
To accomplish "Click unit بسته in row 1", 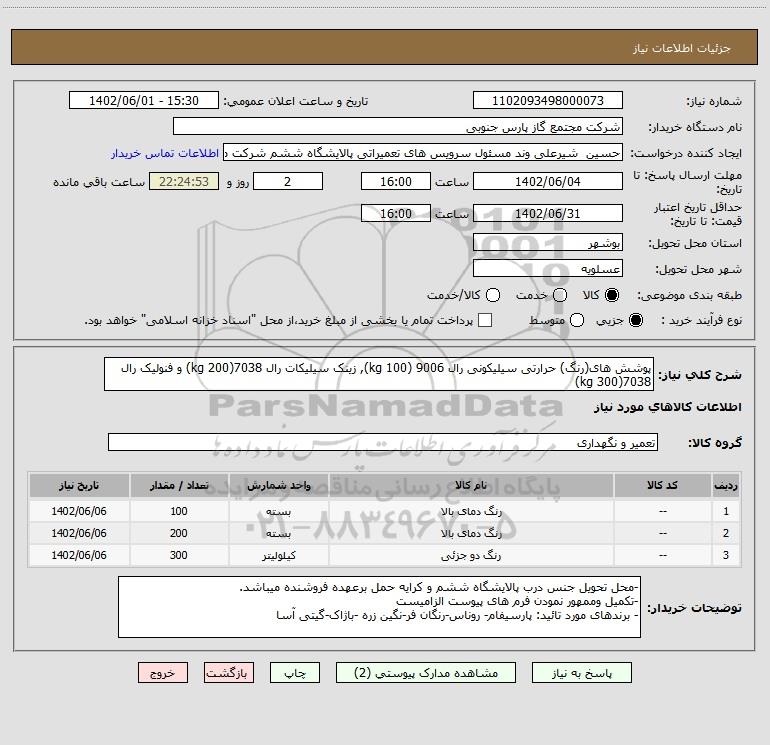I will click(278, 511).
